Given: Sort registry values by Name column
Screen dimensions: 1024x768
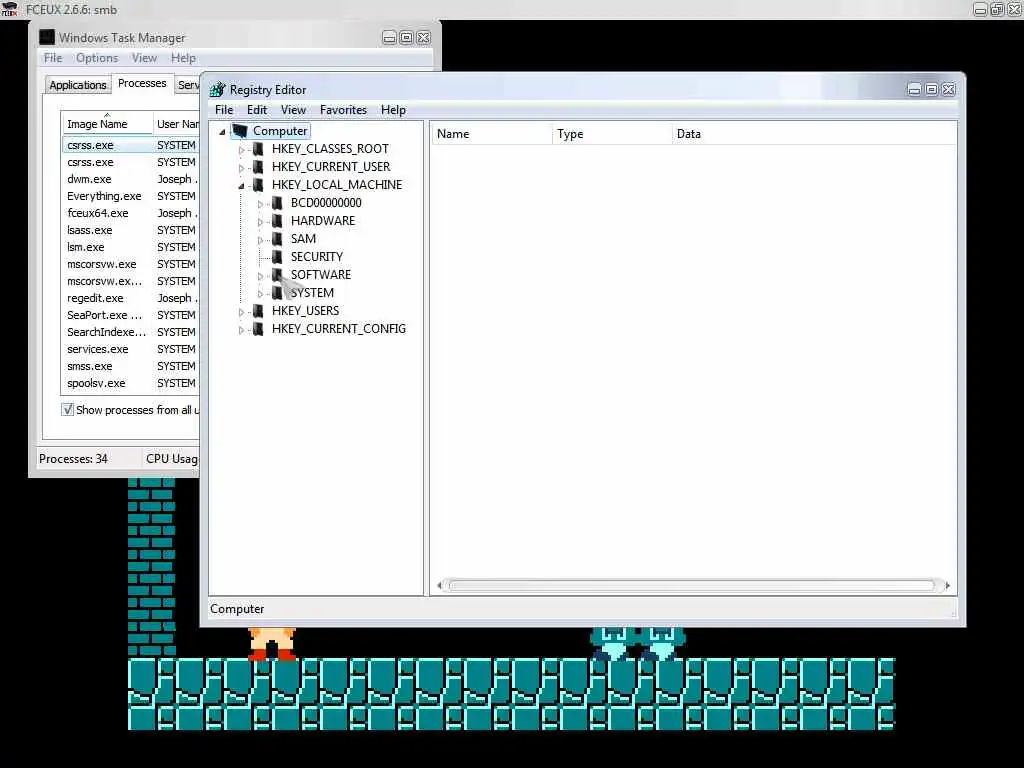Looking at the screenshot, I should [491, 134].
